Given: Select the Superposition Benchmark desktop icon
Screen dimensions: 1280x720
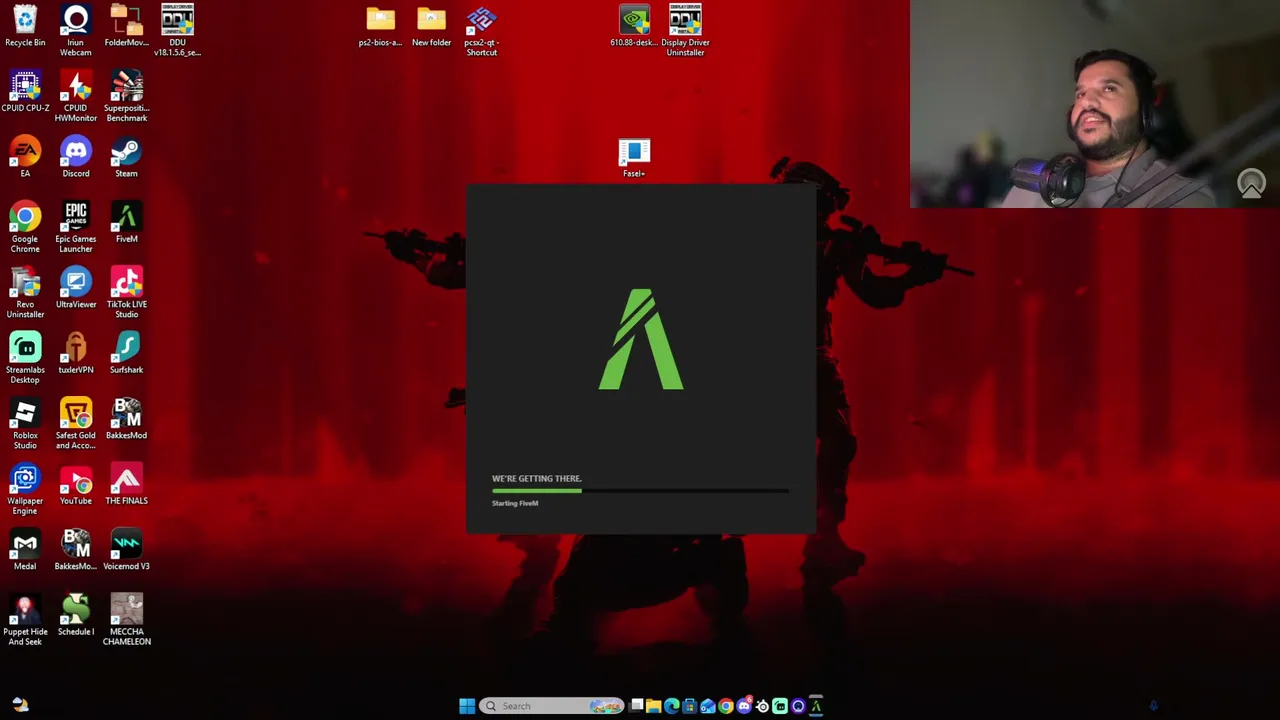Looking at the screenshot, I should coord(126,96).
